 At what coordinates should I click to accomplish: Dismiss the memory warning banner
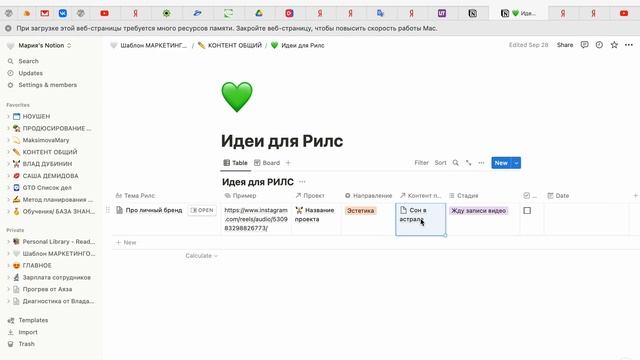point(8,29)
